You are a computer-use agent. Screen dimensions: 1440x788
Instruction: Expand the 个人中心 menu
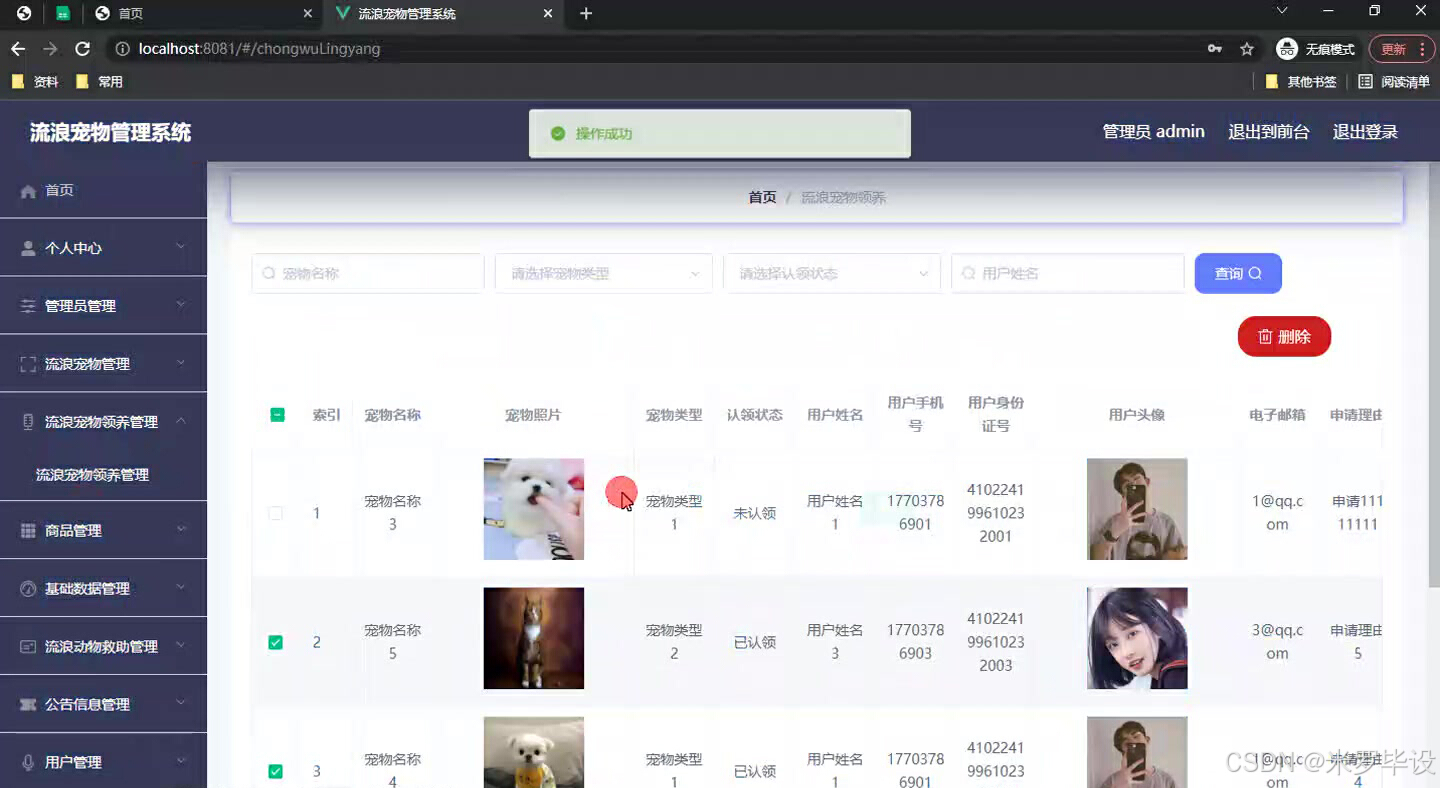pyautogui.click(x=181, y=247)
